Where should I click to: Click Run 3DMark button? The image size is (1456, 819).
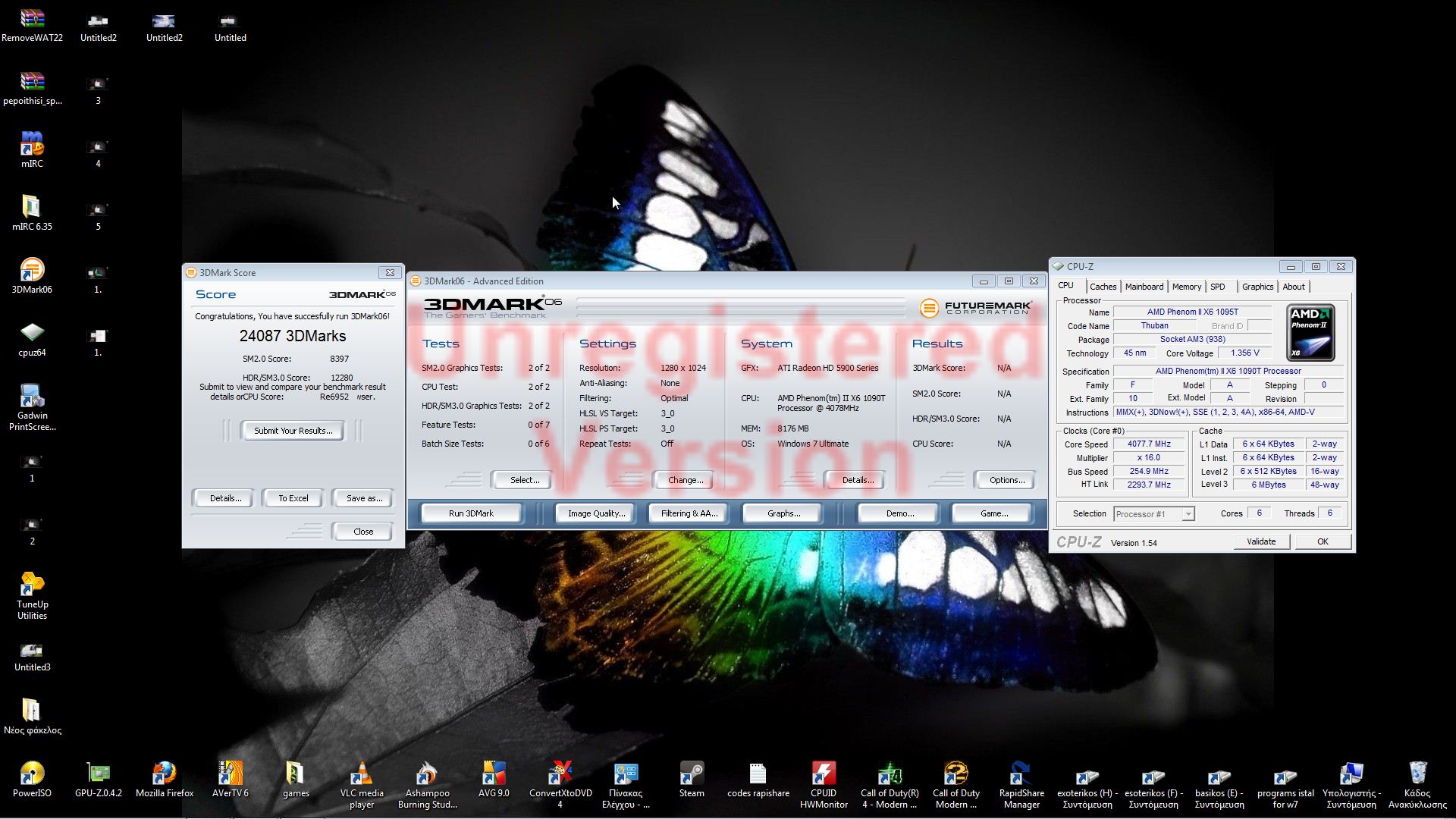tap(471, 513)
